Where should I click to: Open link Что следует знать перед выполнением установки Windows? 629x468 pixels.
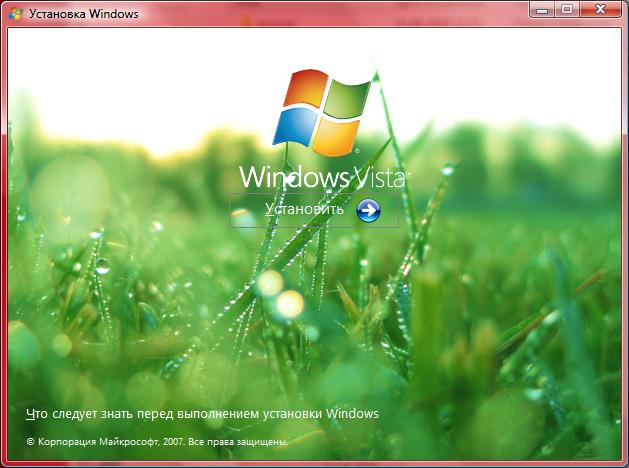pyautogui.click(x=202, y=414)
